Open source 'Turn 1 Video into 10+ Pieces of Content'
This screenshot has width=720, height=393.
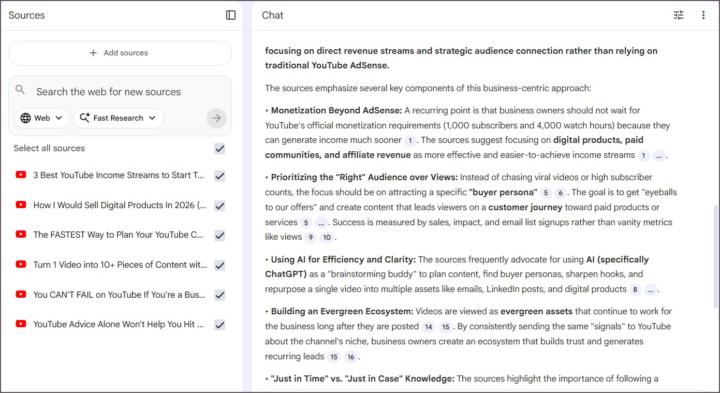pyautogui.click(x=120, y=264)
